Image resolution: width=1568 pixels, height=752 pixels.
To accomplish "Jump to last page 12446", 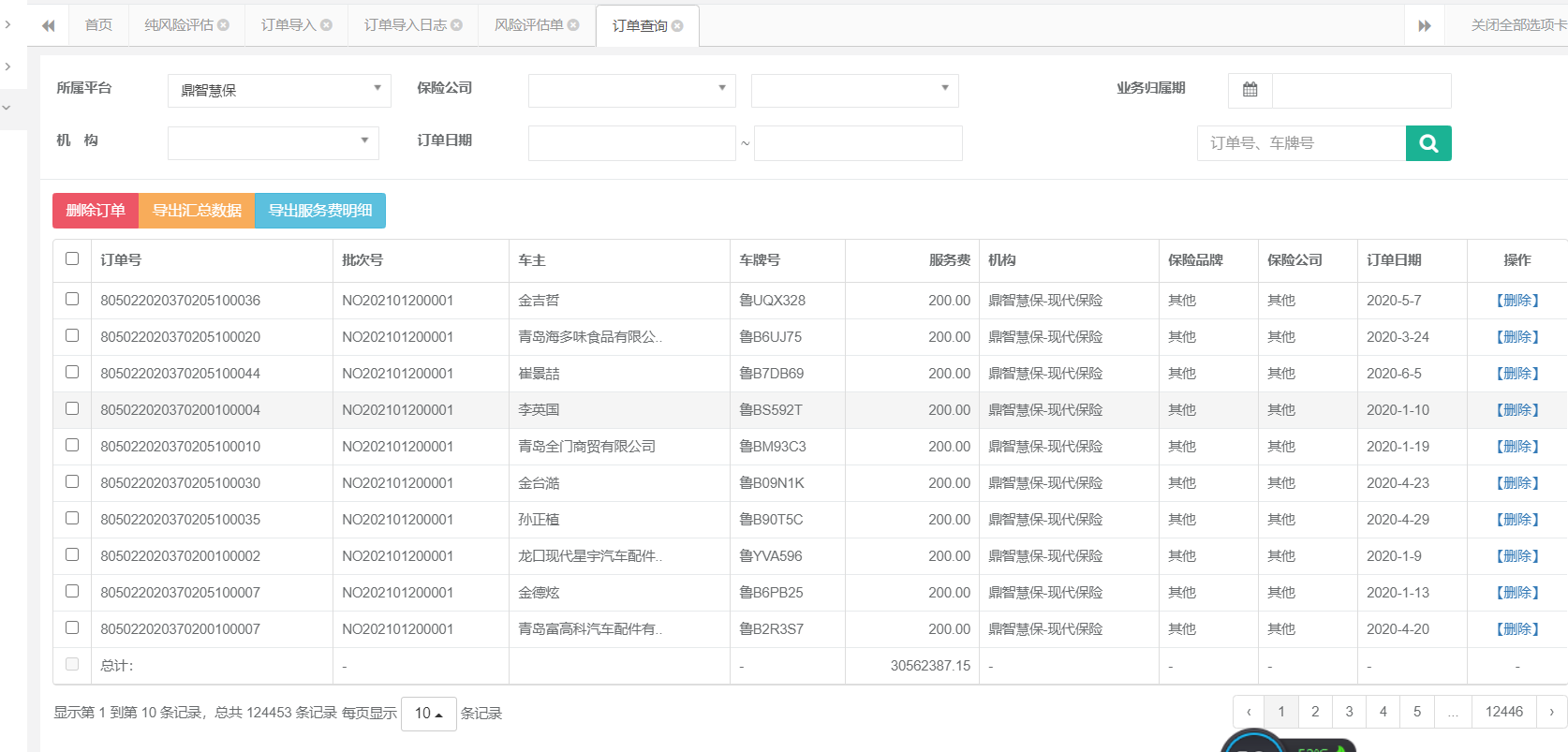I will coord(1503,712).
